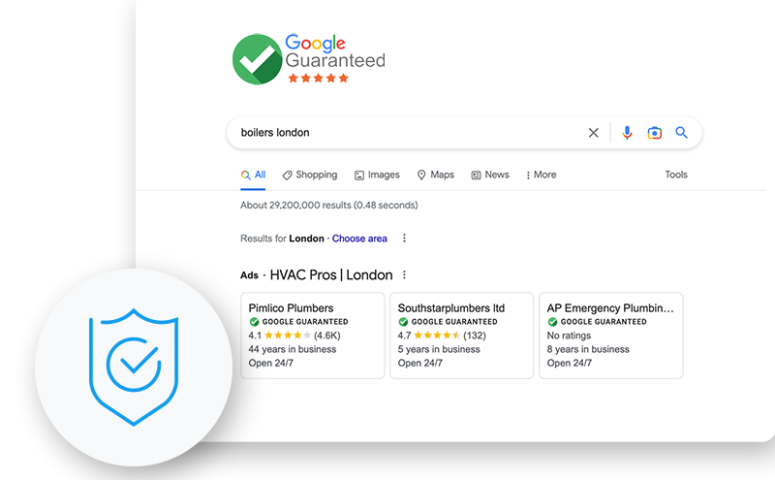Open the Maps tab
The height and width of the screenshot is (480, 775).
[x=435, y=175]
